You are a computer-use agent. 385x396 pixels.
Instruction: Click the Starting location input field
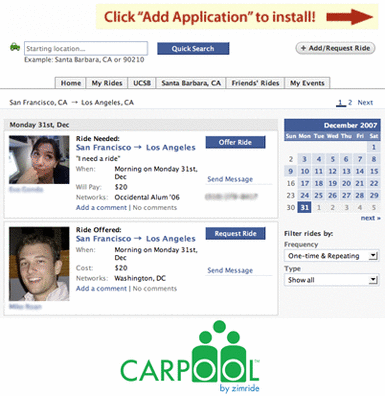[x=86, y=48]
